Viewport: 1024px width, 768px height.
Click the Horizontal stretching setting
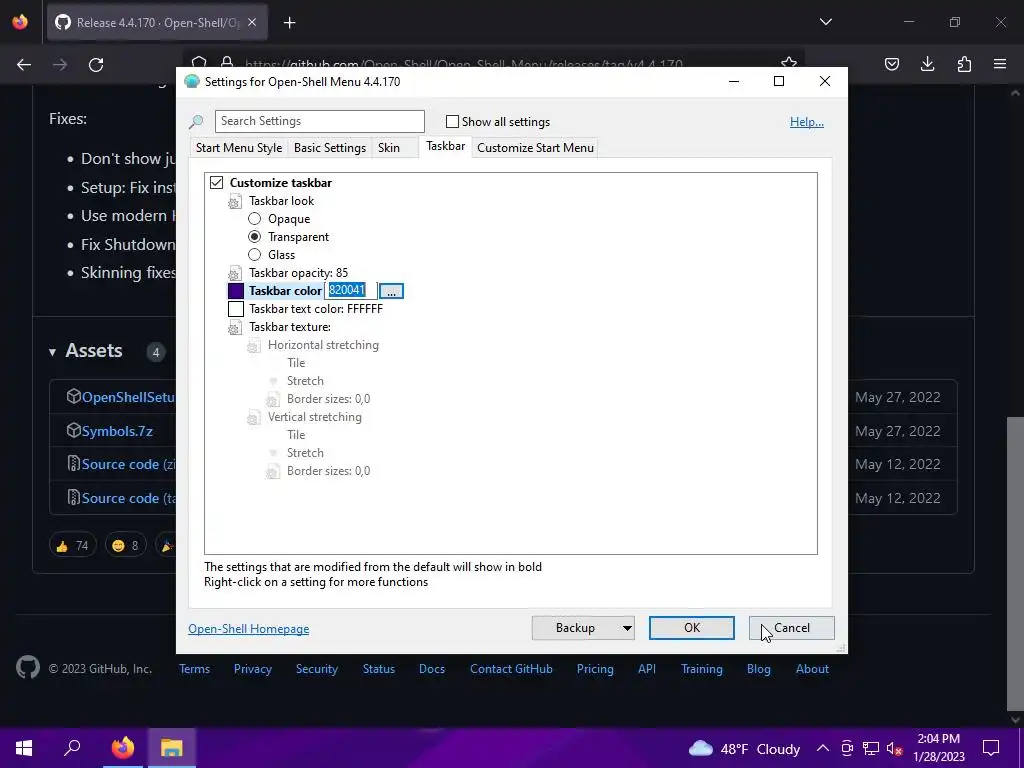[x=323, y=345]
